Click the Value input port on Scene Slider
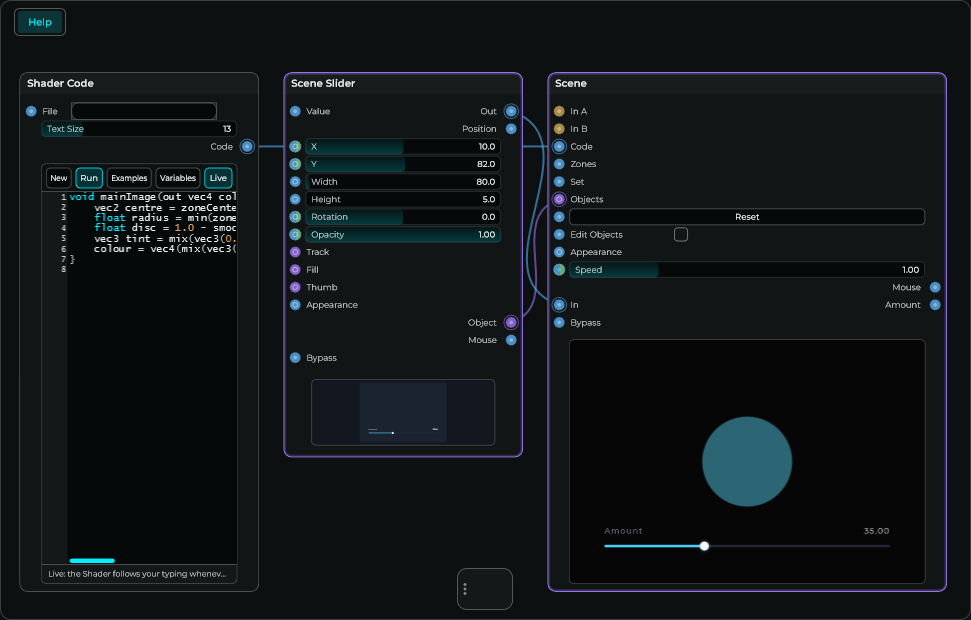The image size is (971, 620). (295, 111)
